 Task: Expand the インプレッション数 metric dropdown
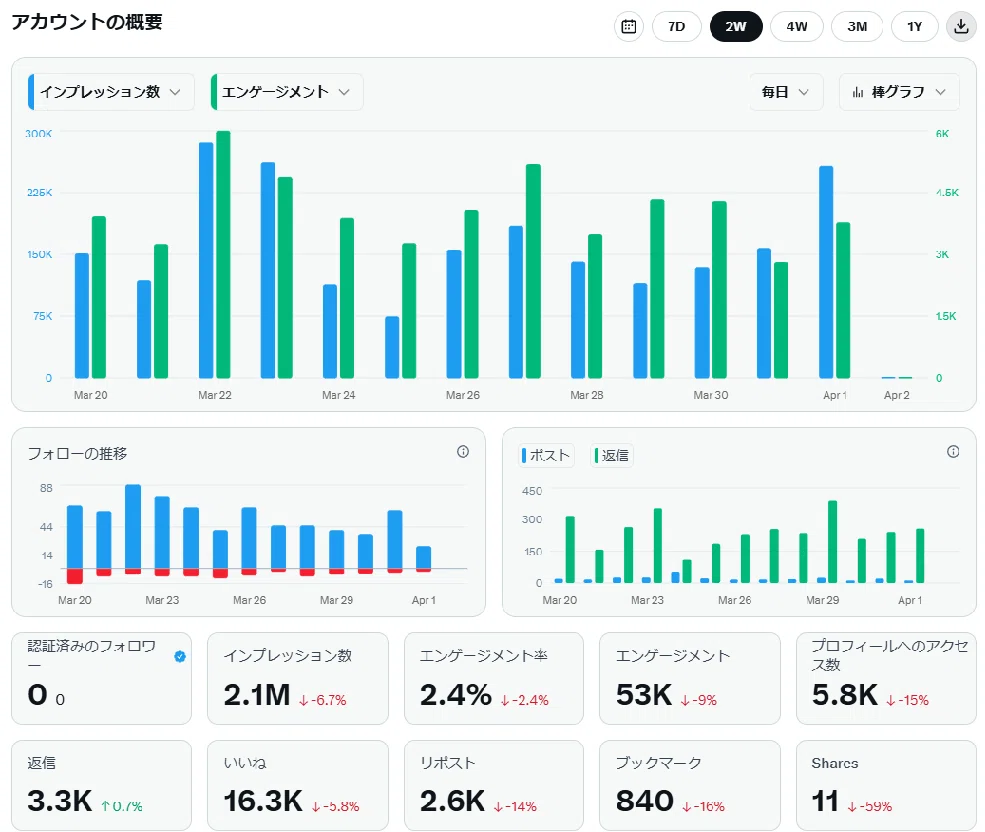(111, 92)
